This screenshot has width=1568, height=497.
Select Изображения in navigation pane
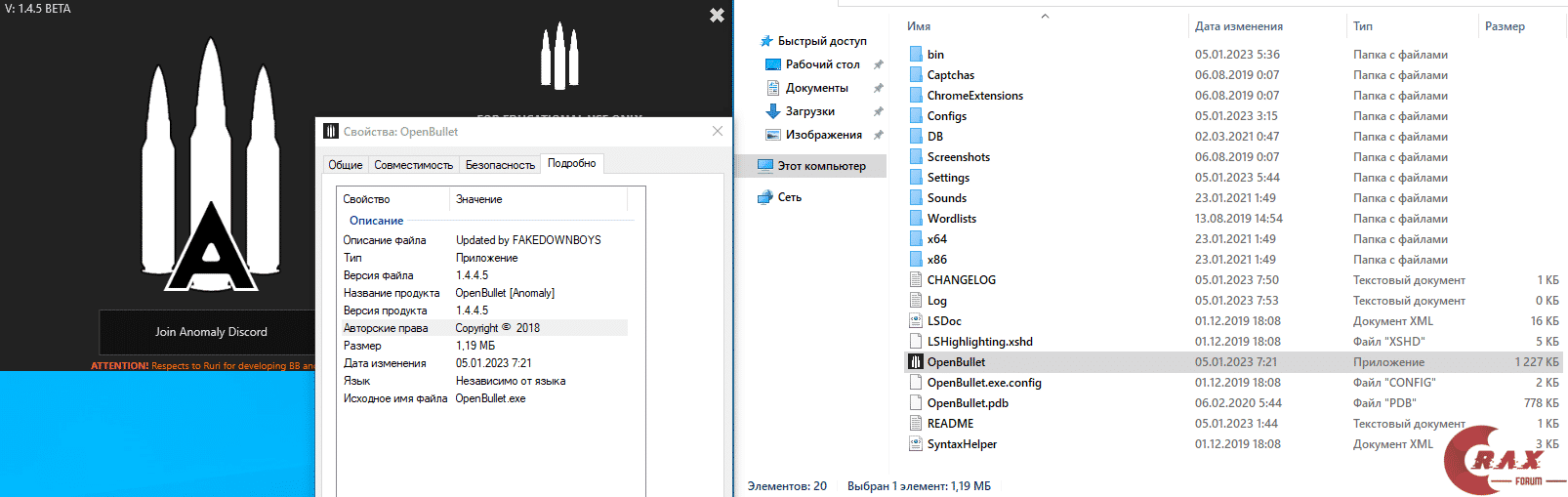click(x=824, y=135)
